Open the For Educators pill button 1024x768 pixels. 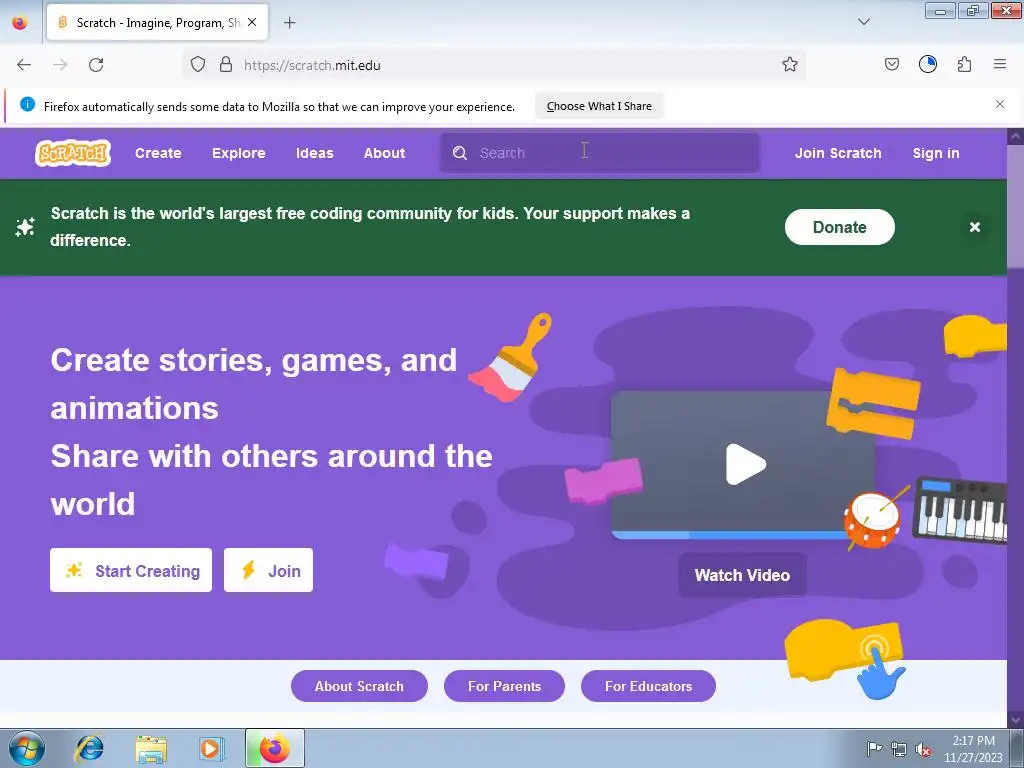coord(648,686)
